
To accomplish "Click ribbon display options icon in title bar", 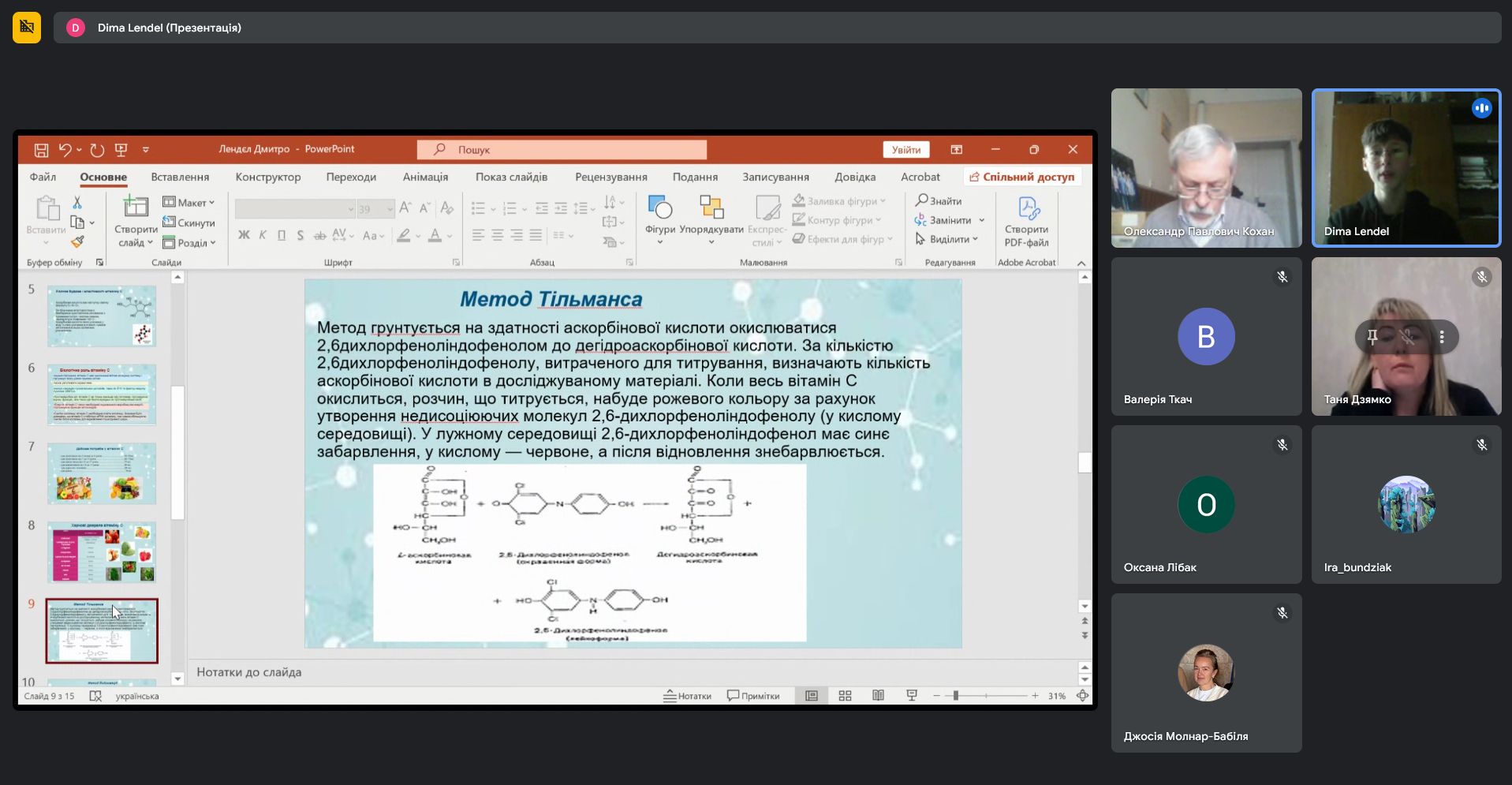I will (x=957, y=149).
